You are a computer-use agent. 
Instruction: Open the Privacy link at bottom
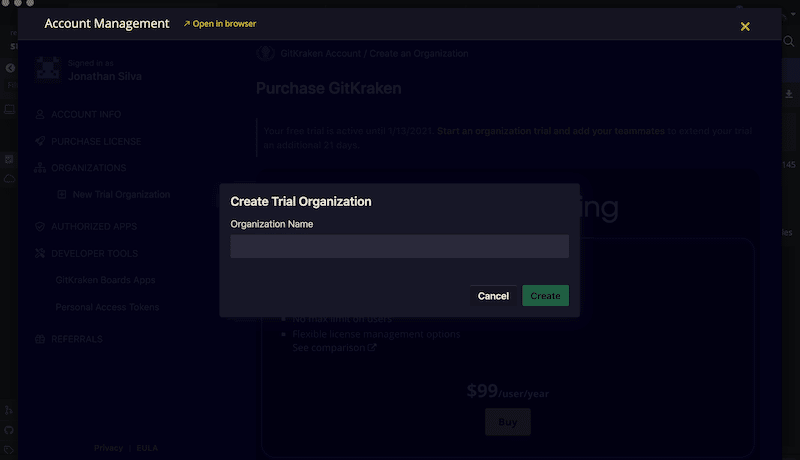coord(108,448)
